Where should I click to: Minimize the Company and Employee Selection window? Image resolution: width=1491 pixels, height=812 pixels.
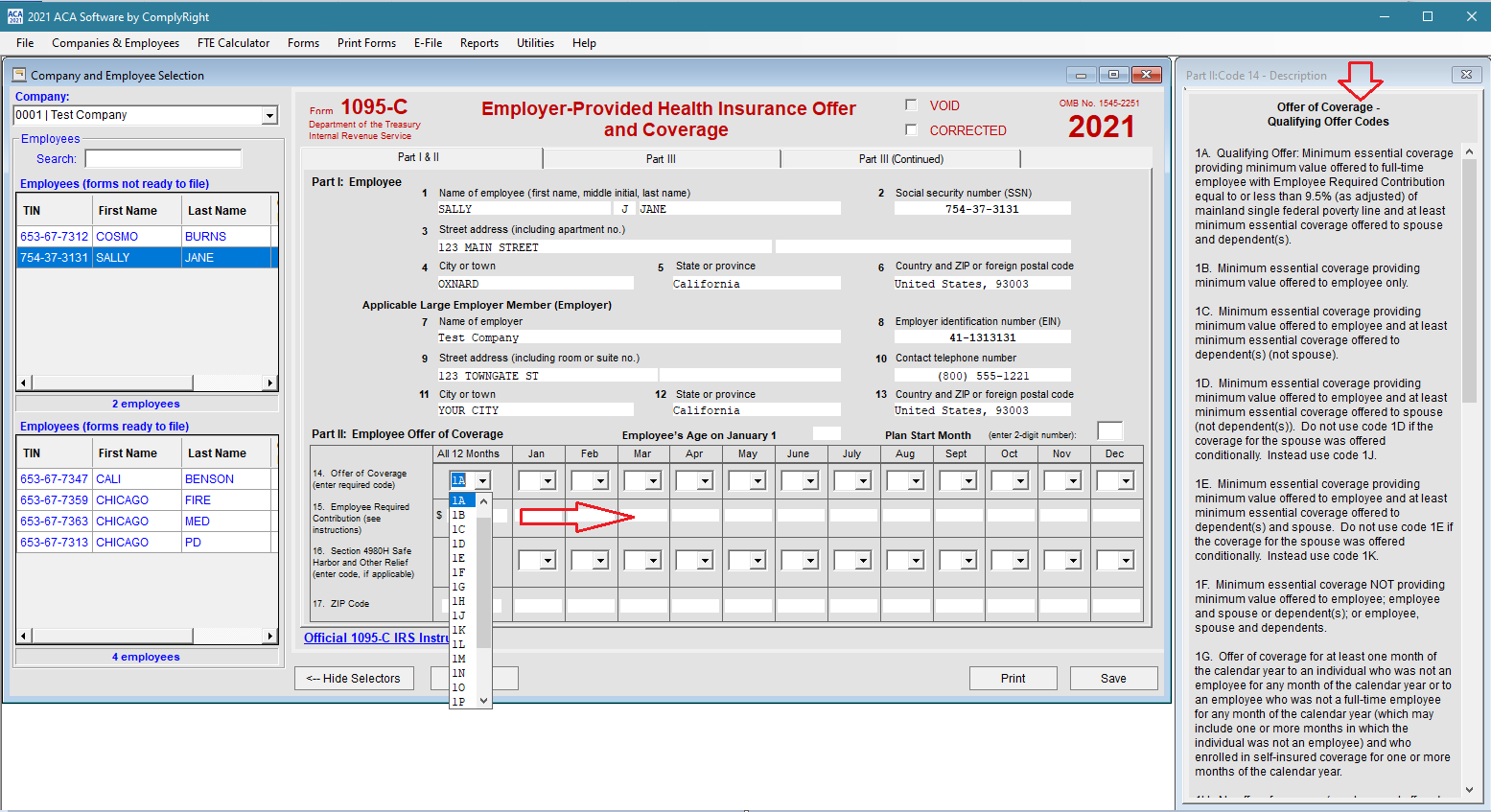pos(1081,75)
